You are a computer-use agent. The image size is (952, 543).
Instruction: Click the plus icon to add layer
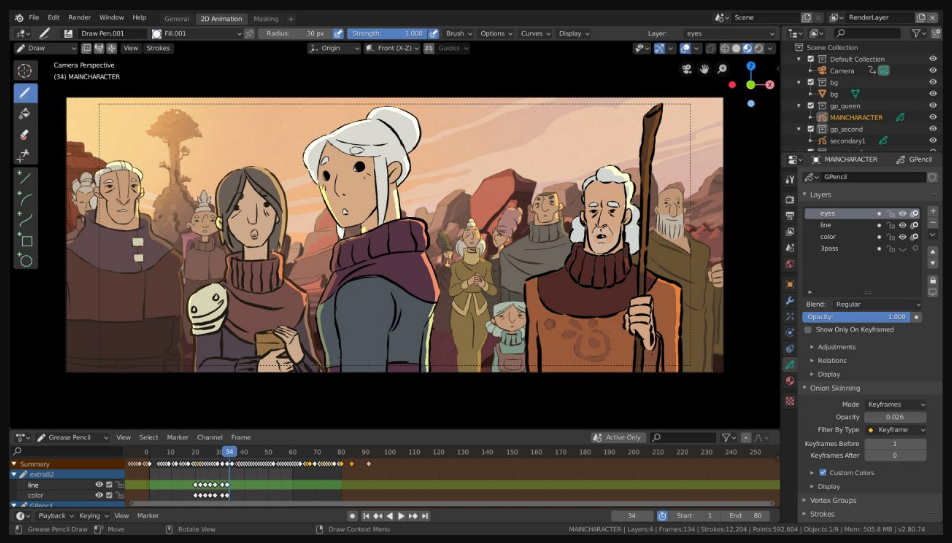(933, 211)
